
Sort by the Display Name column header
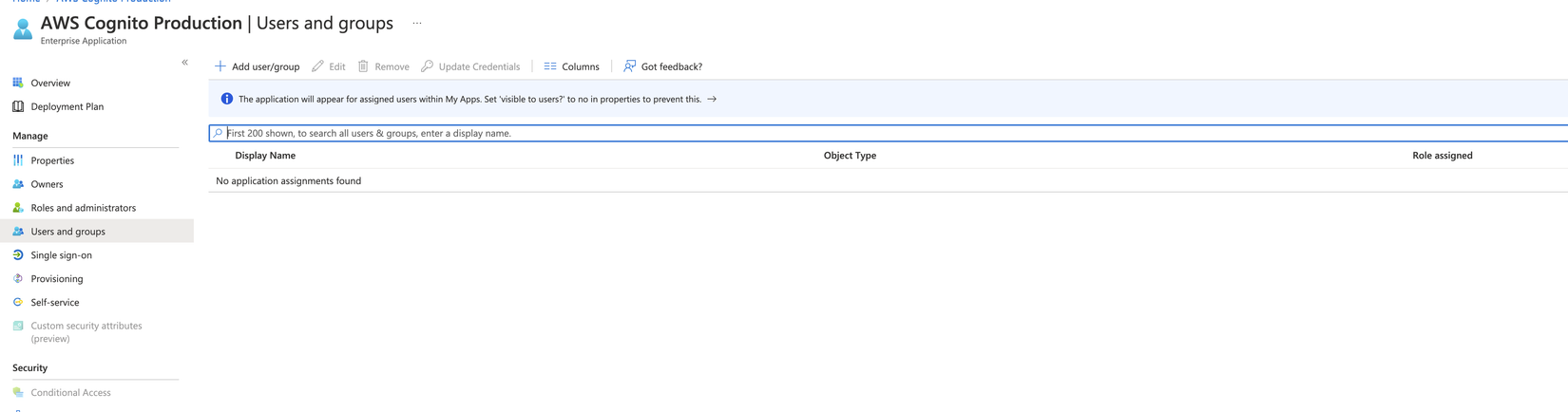click(x=265, y=156)
